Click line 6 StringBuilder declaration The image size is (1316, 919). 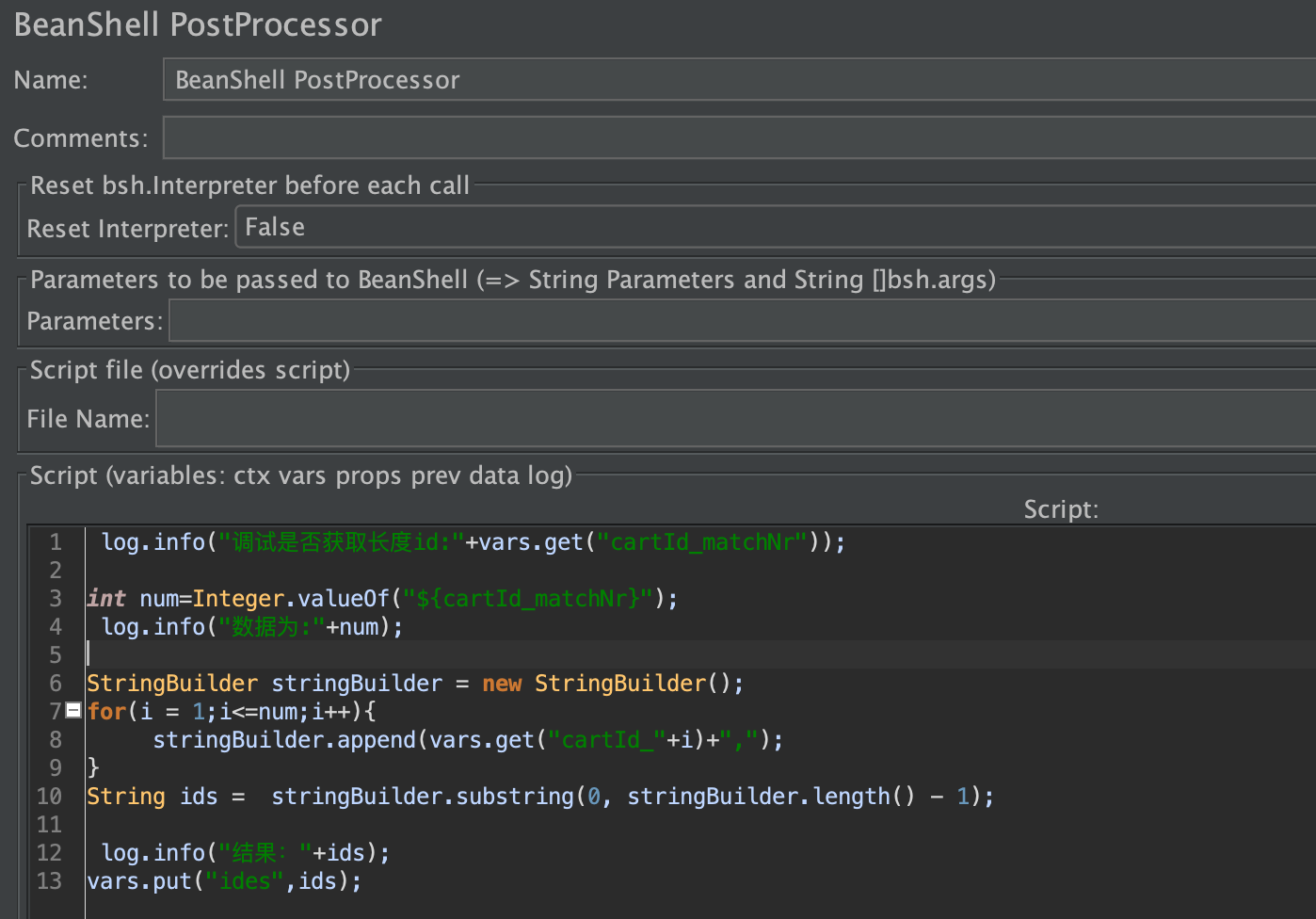(x=415, y=684)
